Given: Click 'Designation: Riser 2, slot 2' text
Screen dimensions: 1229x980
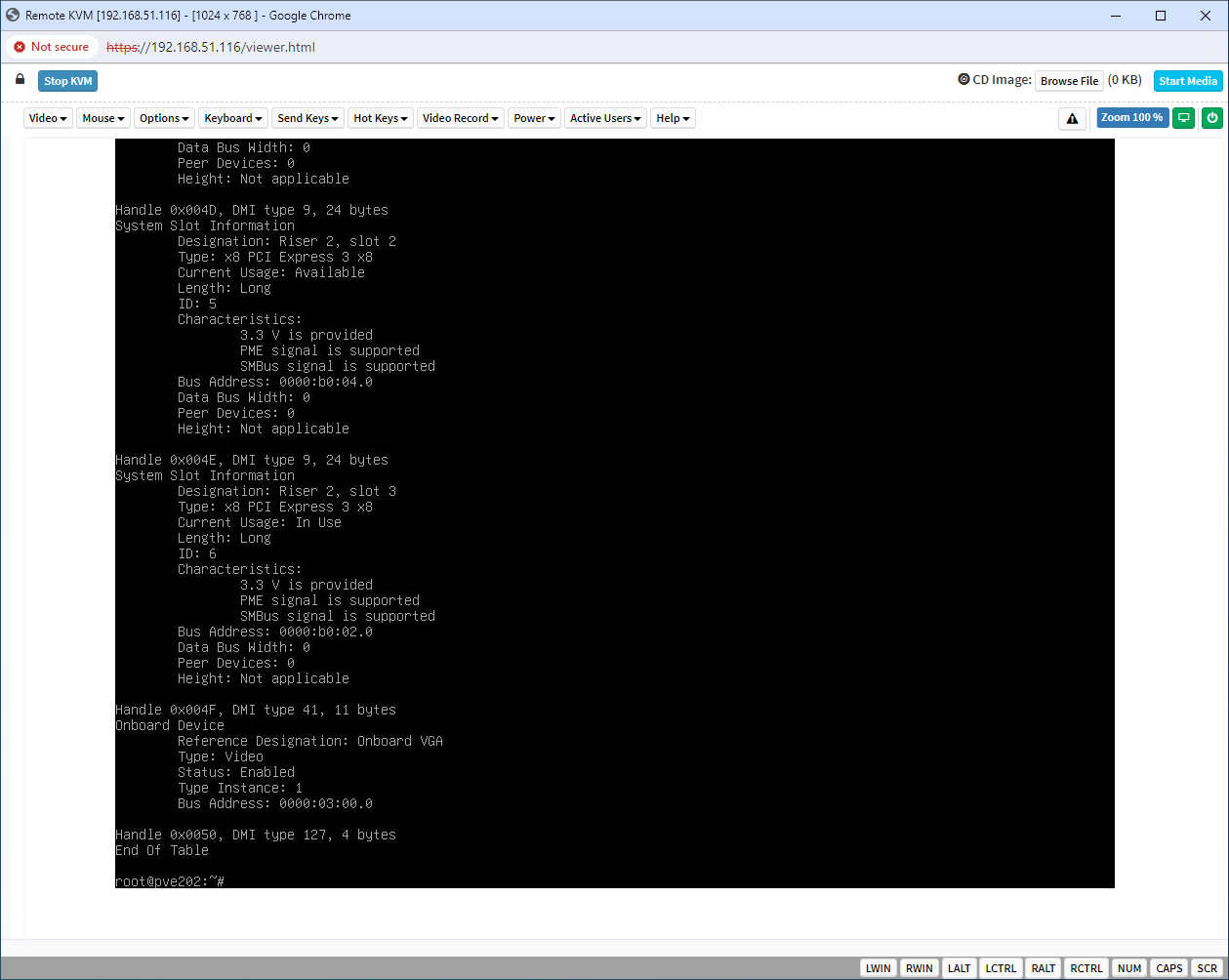Looking at the screenshot, I should pos(287,241).
